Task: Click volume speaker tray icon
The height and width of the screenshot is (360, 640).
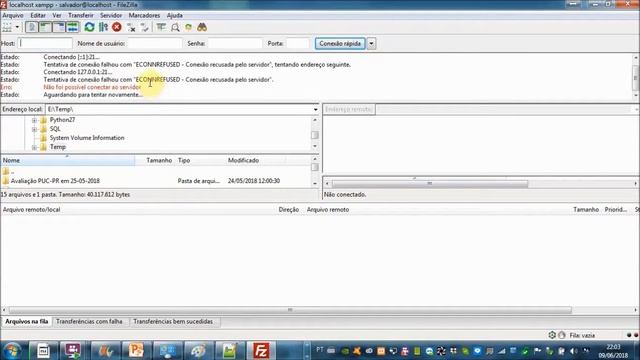Action: [x=574, y=351]
